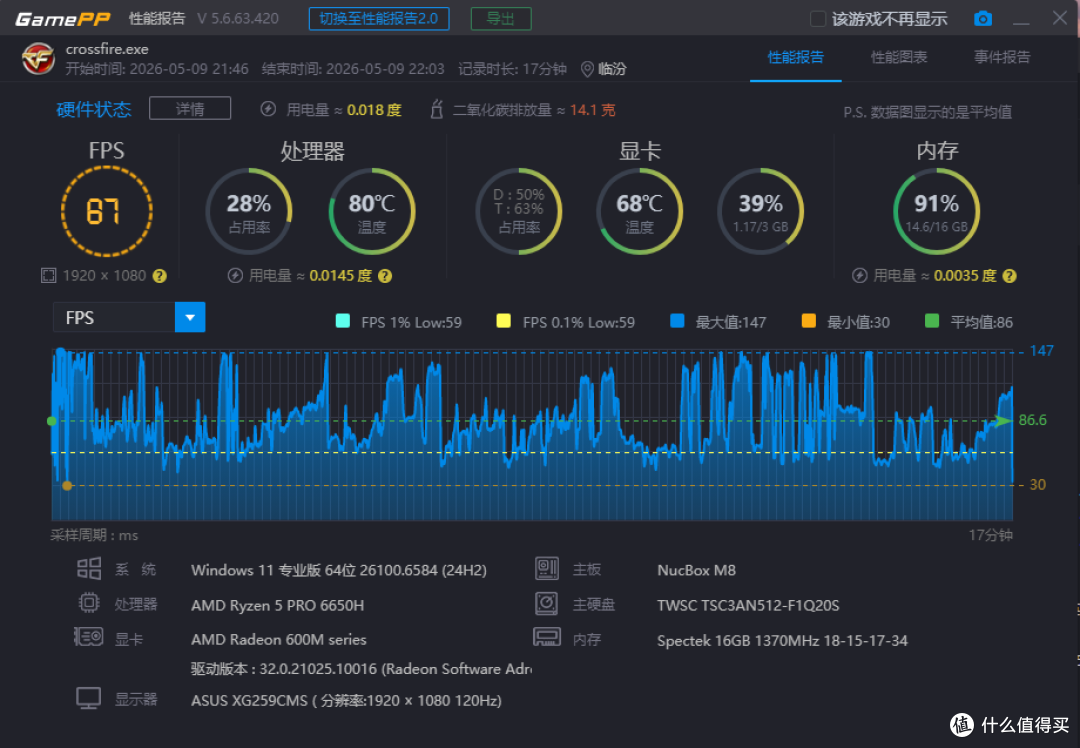Viewport: 1080px width, 748px height.
Task: Click the TWSC TSC3AN512-F1Q20S disk text
Action: point(748,605)
